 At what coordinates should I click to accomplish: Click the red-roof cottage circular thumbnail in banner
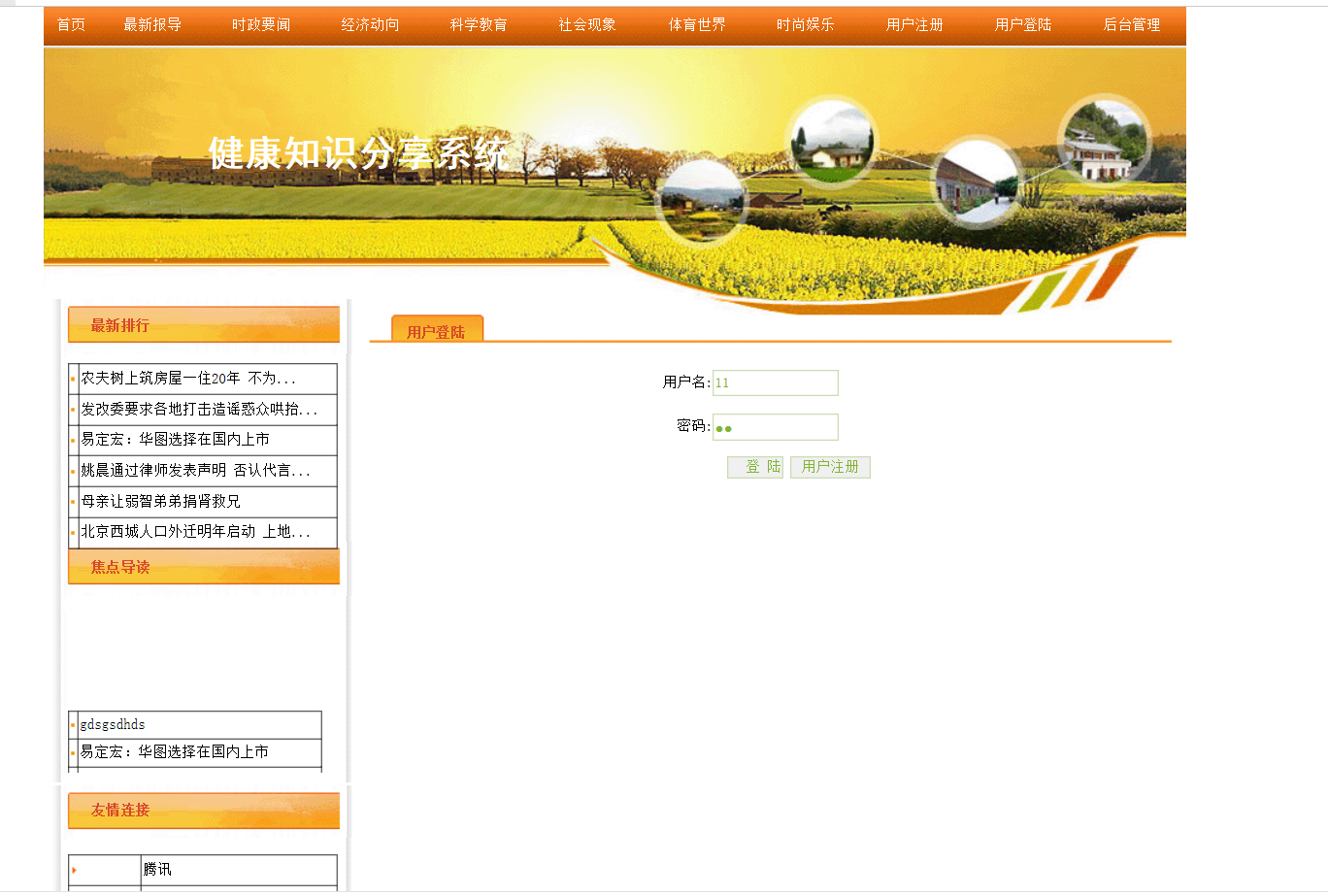coord(831,143)
